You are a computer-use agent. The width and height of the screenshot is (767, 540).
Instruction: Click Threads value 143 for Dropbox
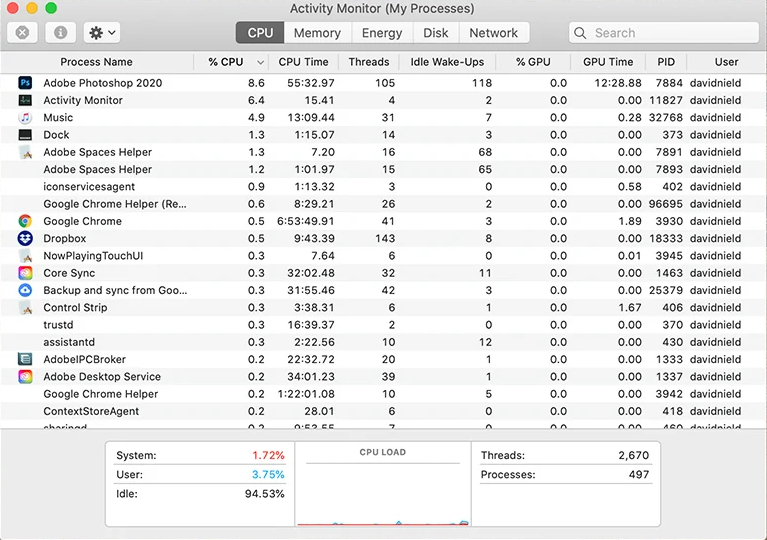pos(385,238)
